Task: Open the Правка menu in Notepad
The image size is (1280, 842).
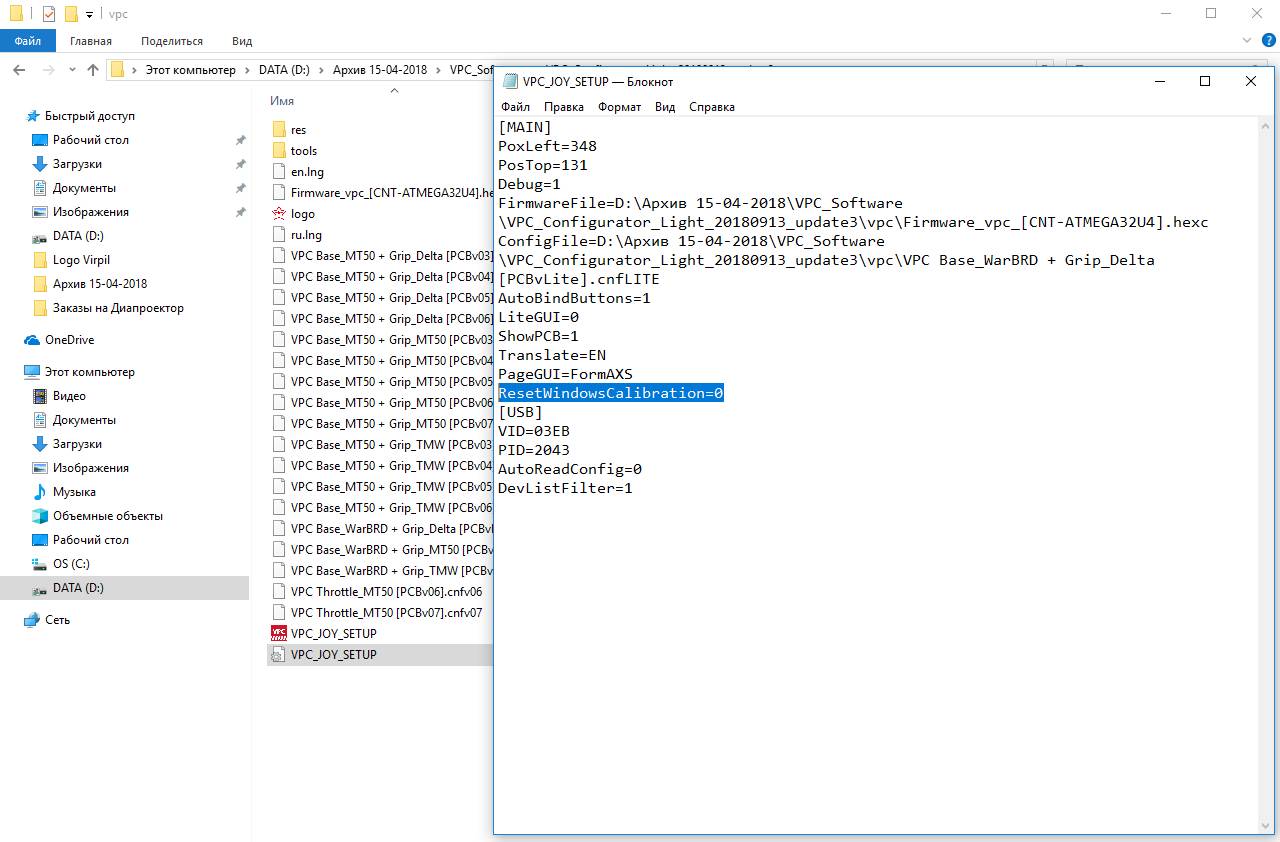Action: point(564,107)
